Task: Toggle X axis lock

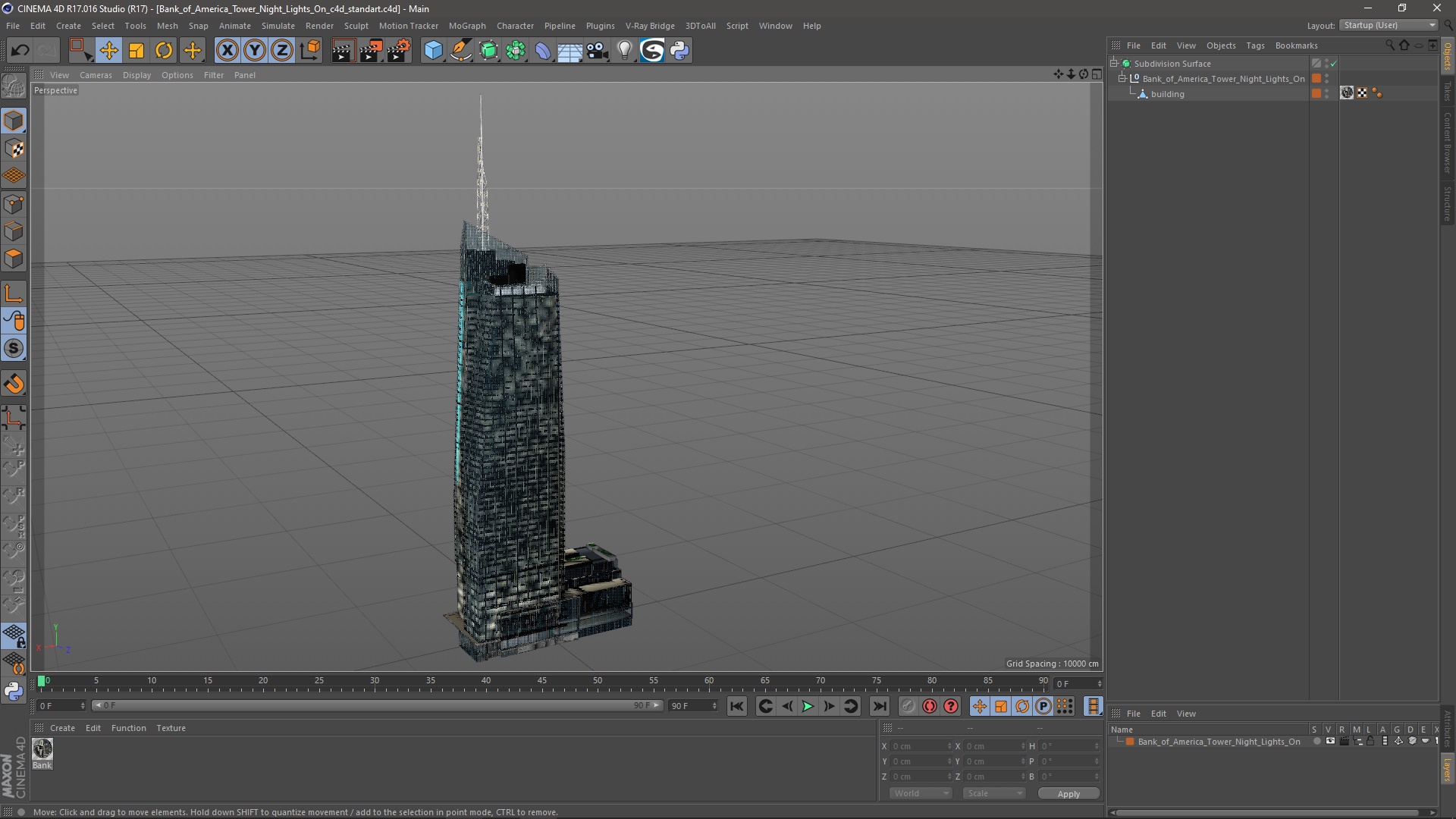Action: 227,51
